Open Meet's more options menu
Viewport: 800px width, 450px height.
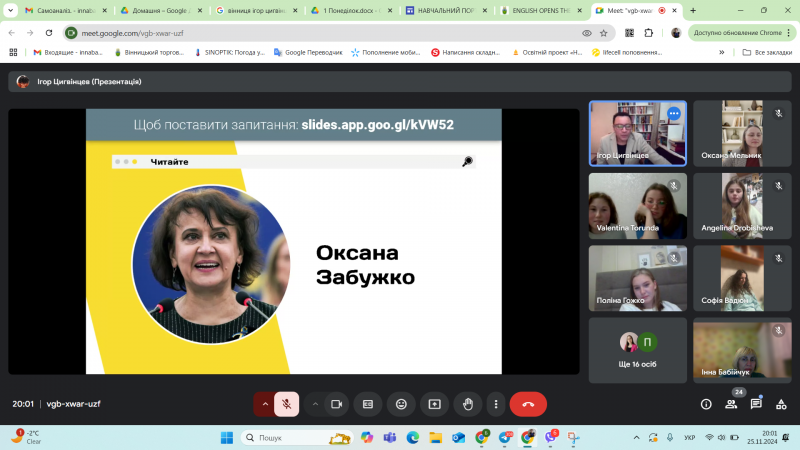coord(496,404)
